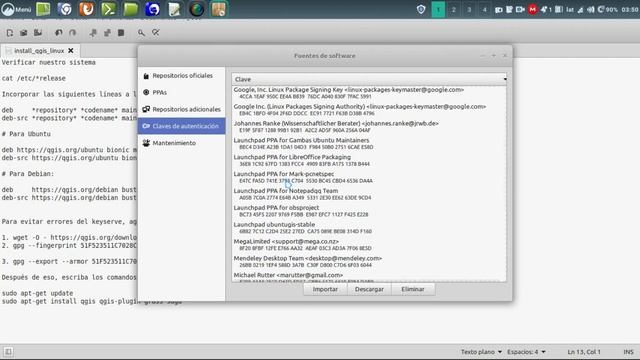Click the volume speaker tray icon
640x360 pixels.
591,9
